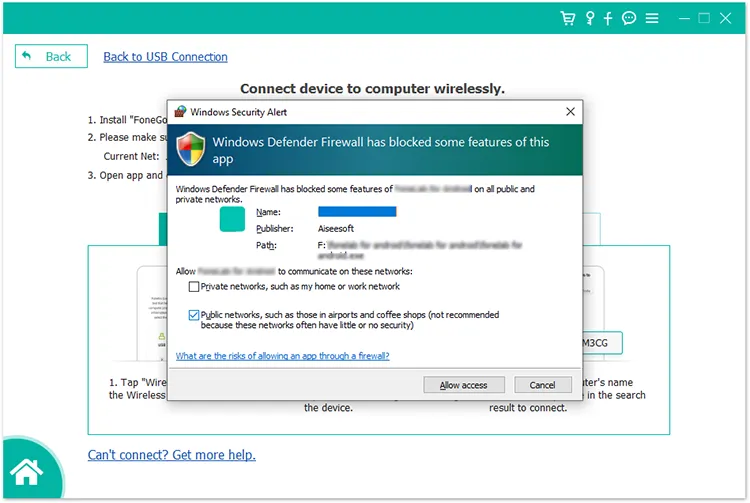Click Allow access button
This screenshot has width=750, height=503.
[463, 385]
